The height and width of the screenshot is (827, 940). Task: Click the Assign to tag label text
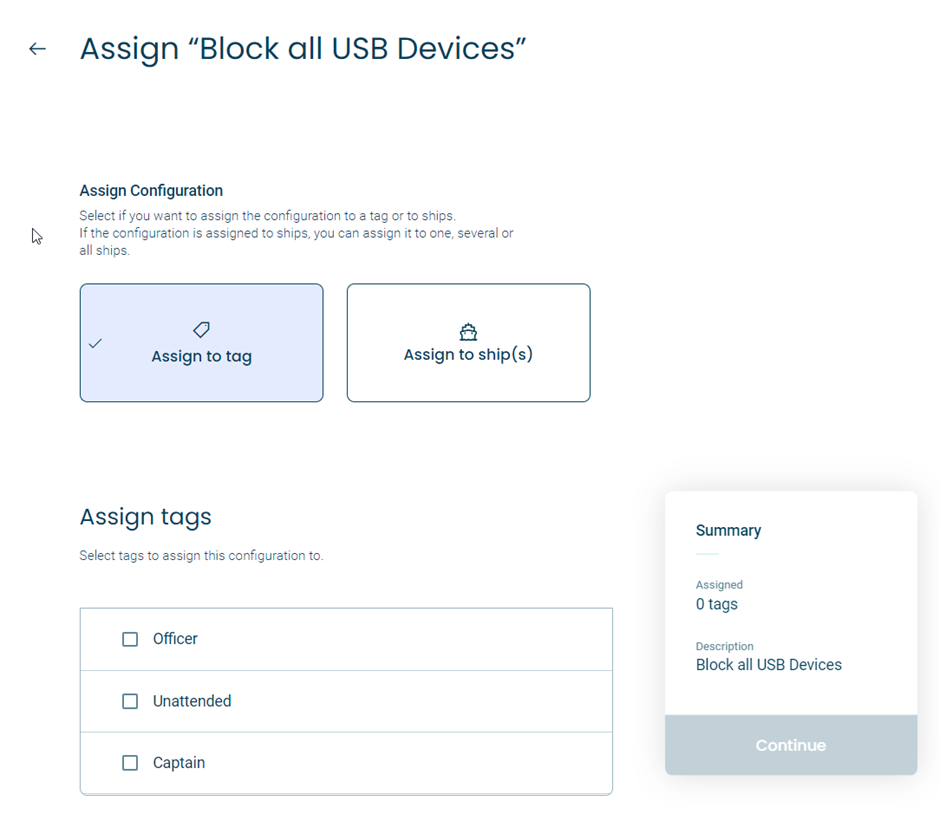[201, 357]
